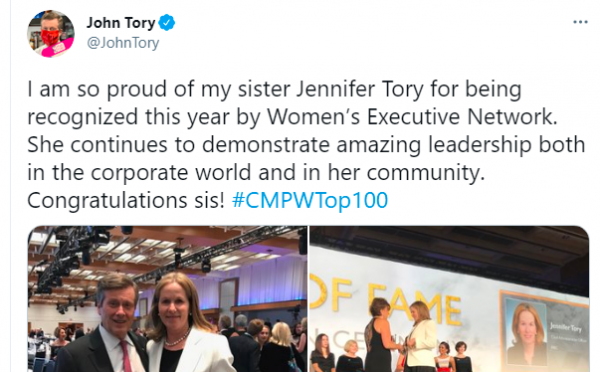Click the blue verified badge next to the name
The image size is (600, 372).
[167, 23]
